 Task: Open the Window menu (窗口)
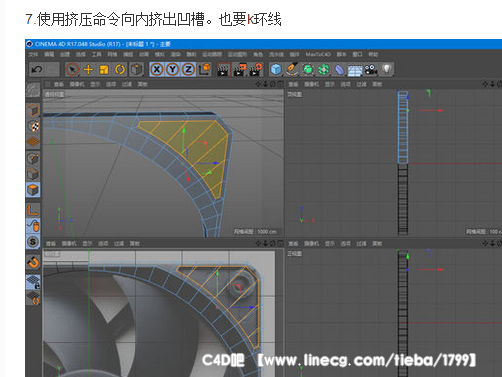click(x=357, y=54)
